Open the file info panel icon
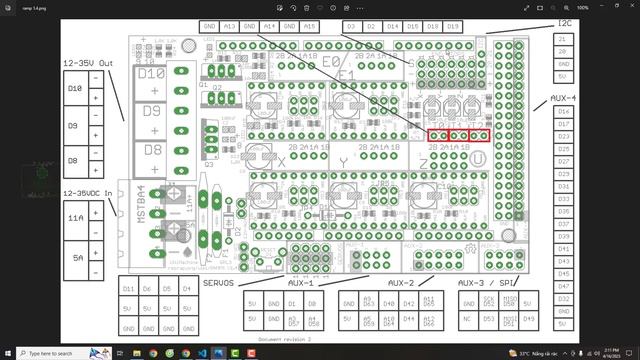The image size is (640, 360). click(333, 8)
